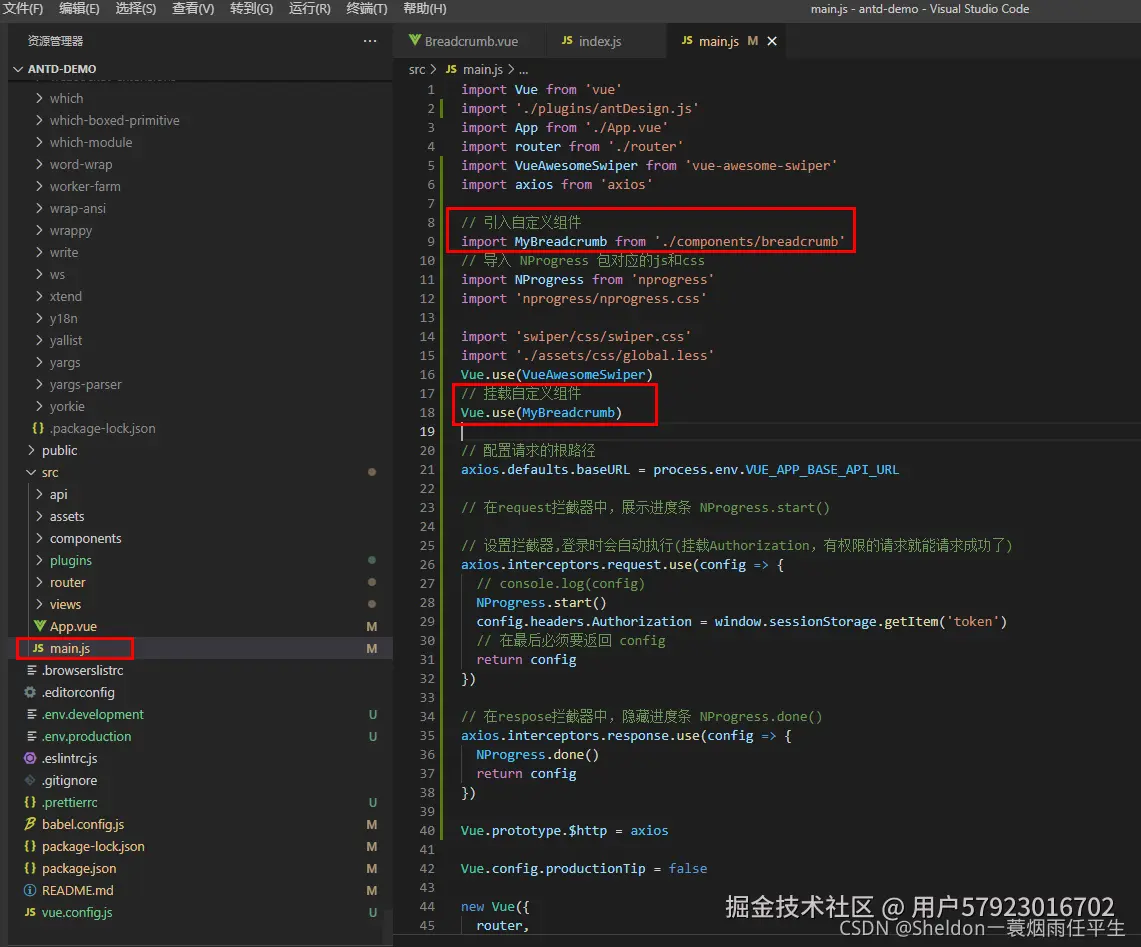Open explorer more actions (…) menu

click(x=370, y=41)
